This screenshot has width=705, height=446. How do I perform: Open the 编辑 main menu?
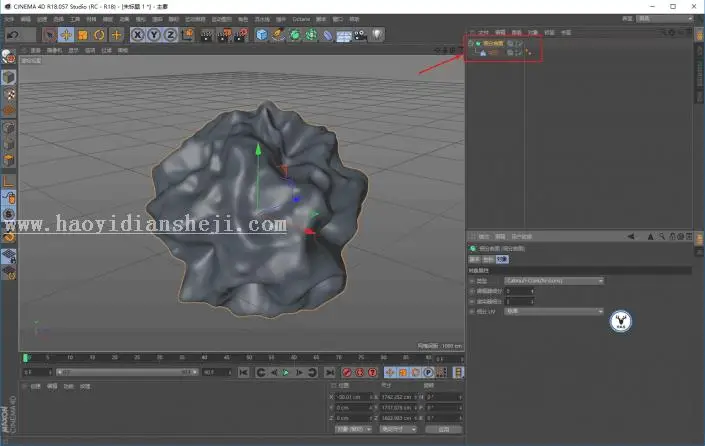pyautogui.click(x=26, y=19)
